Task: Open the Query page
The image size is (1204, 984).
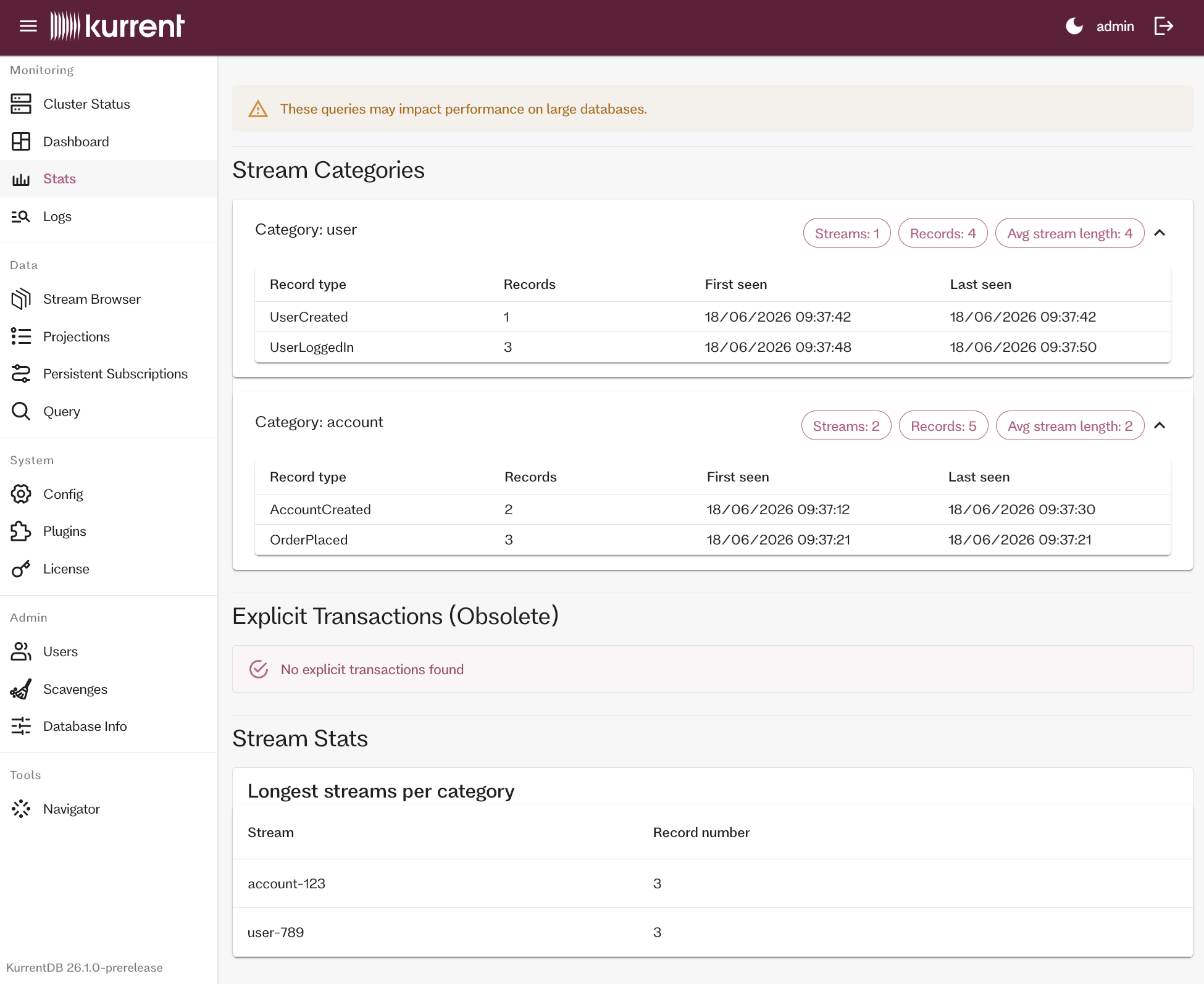Action: click(109, 411)
